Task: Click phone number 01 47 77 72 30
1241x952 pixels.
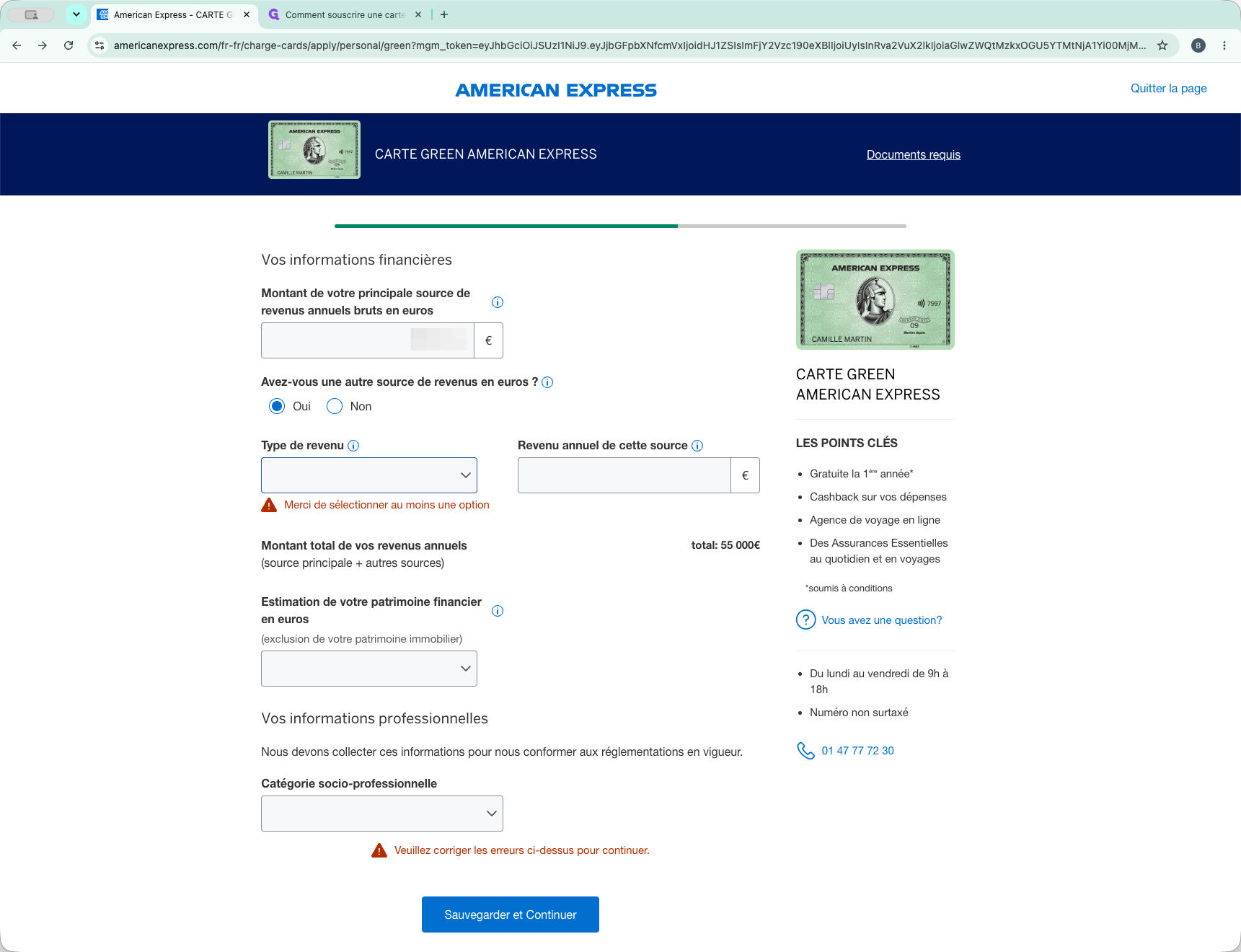Action: tap(857, 751)
